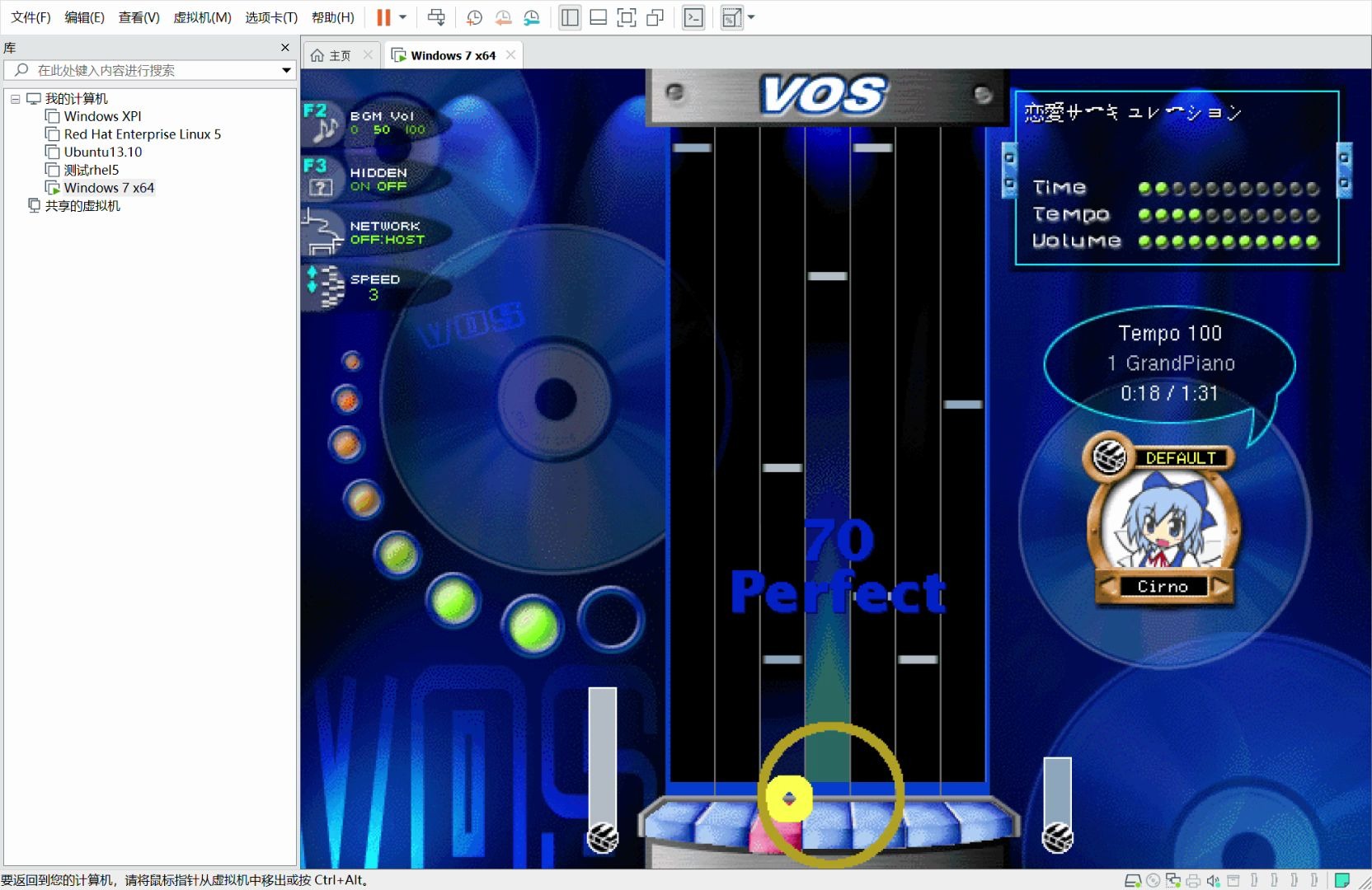Select the Ubuntu13.10 virtual machine
Screen dimensions: 1372x890
point(102,152)
